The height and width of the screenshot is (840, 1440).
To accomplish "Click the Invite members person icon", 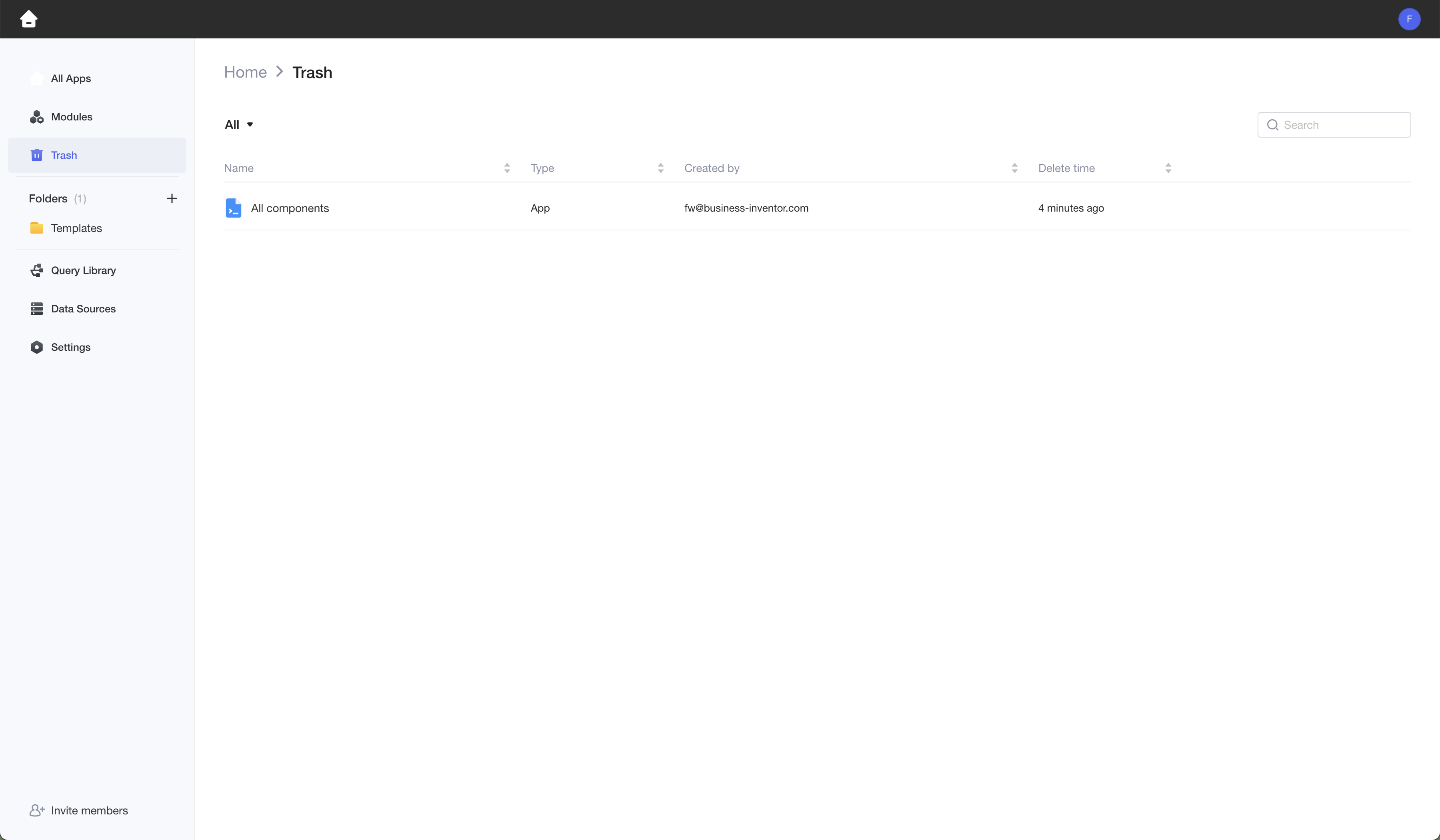I will [36, 810].
